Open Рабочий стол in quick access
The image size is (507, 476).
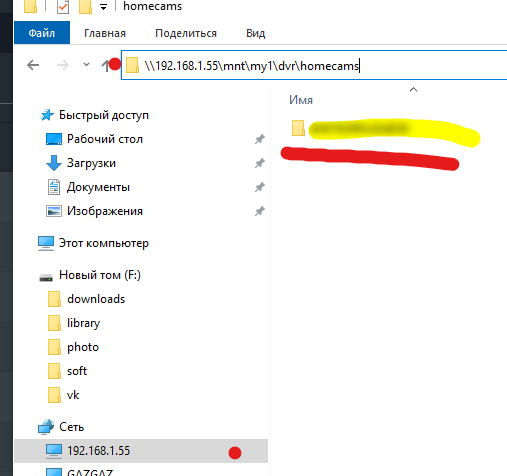(105, 139)
